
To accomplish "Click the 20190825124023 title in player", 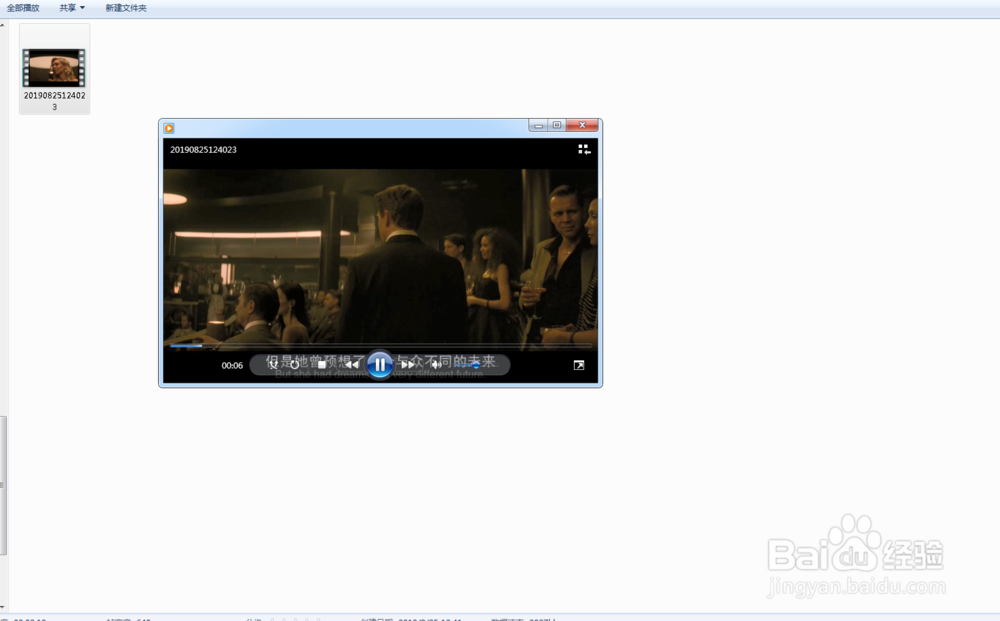I will [x=203, y=149].
